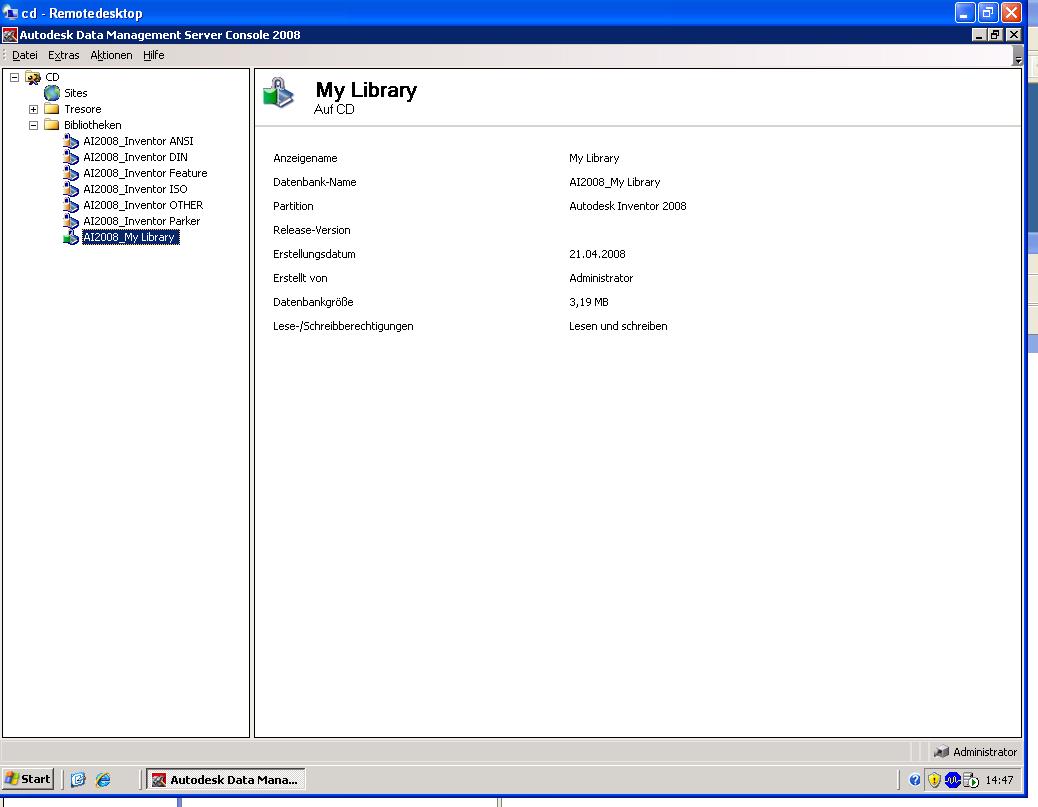Click the "Erstellungsdatum" property label
Viewport: 1038px width, 807px height.
[314, 254]
